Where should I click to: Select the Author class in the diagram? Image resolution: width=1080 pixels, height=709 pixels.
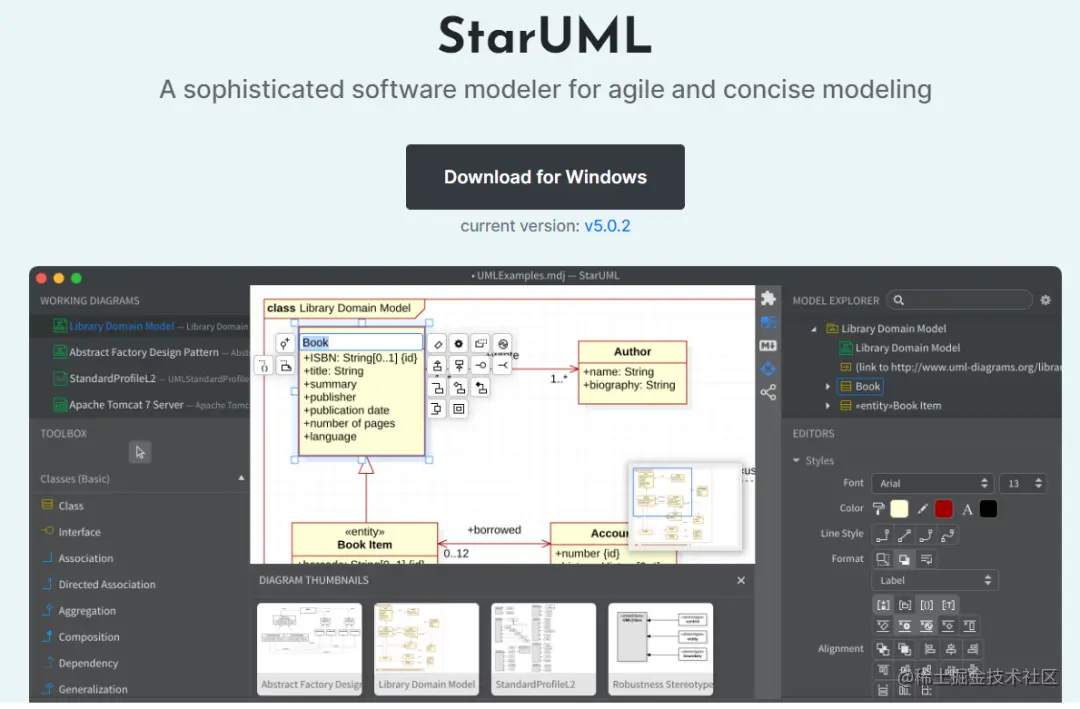coord(632,372)
